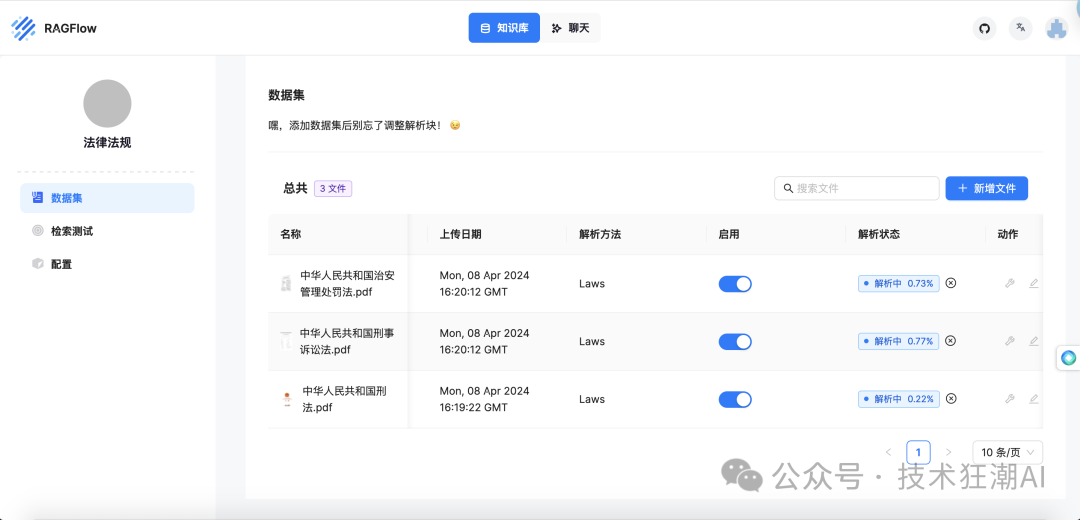Image resolution: width=1080 pixels, height=520 pixels.
Task: Cancel parsing for 中华人民共和国刑法.pdf
Action: coord(951,399)
